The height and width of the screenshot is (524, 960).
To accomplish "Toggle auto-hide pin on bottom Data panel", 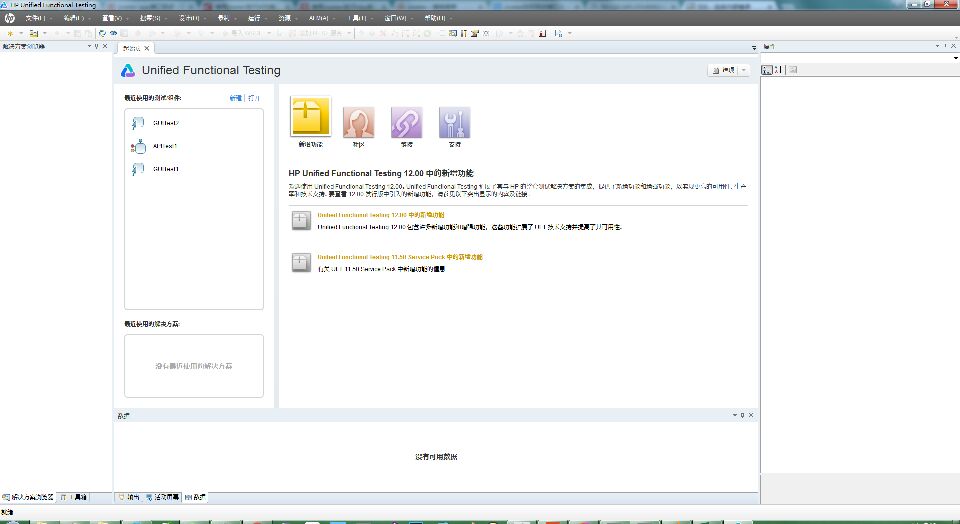I will point(742,414).
